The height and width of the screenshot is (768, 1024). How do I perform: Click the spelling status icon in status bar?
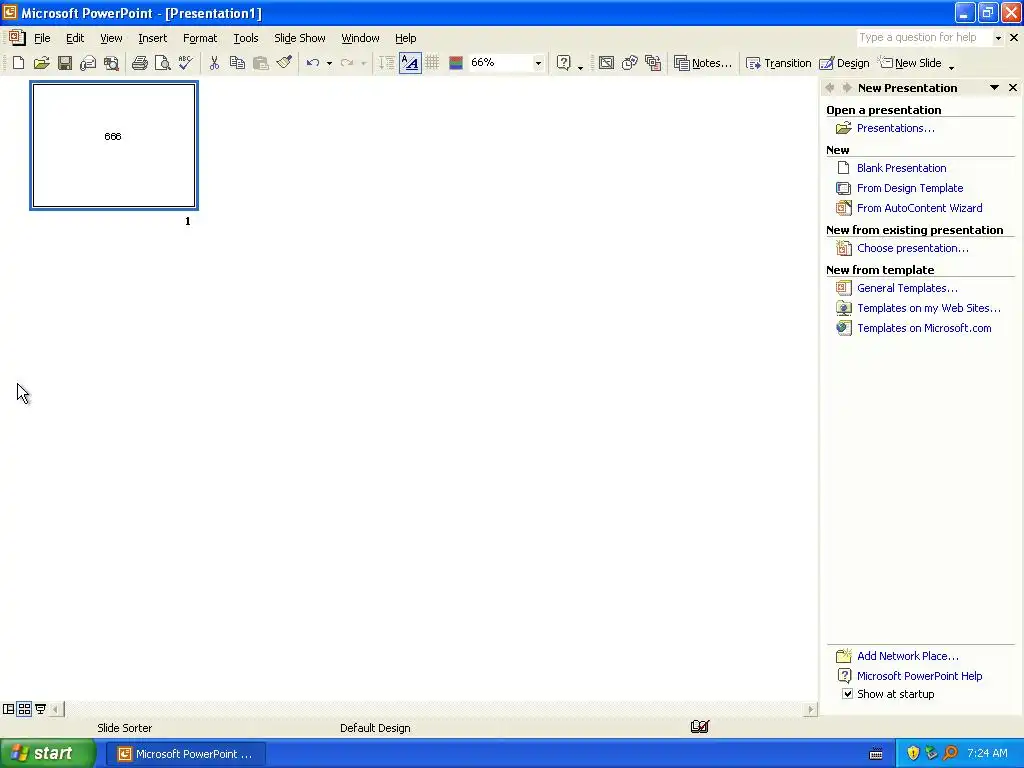click(x=699, y=726)
